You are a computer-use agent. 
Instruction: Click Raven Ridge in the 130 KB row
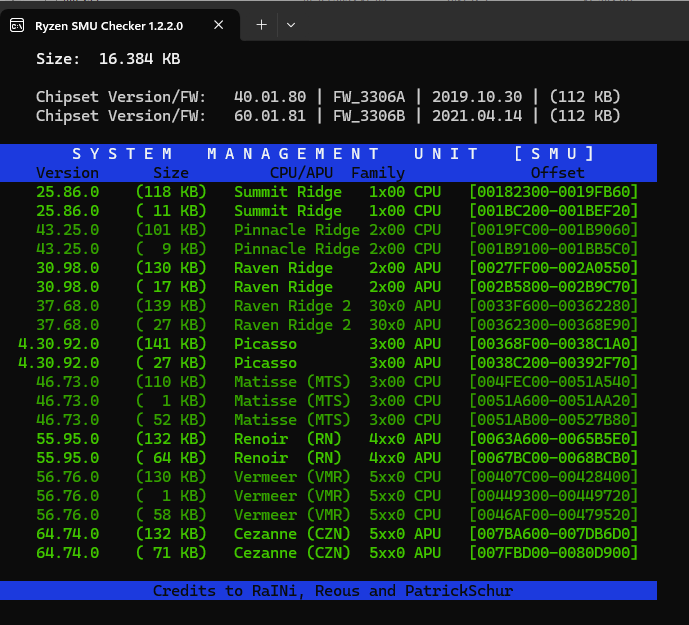[283, 268]
